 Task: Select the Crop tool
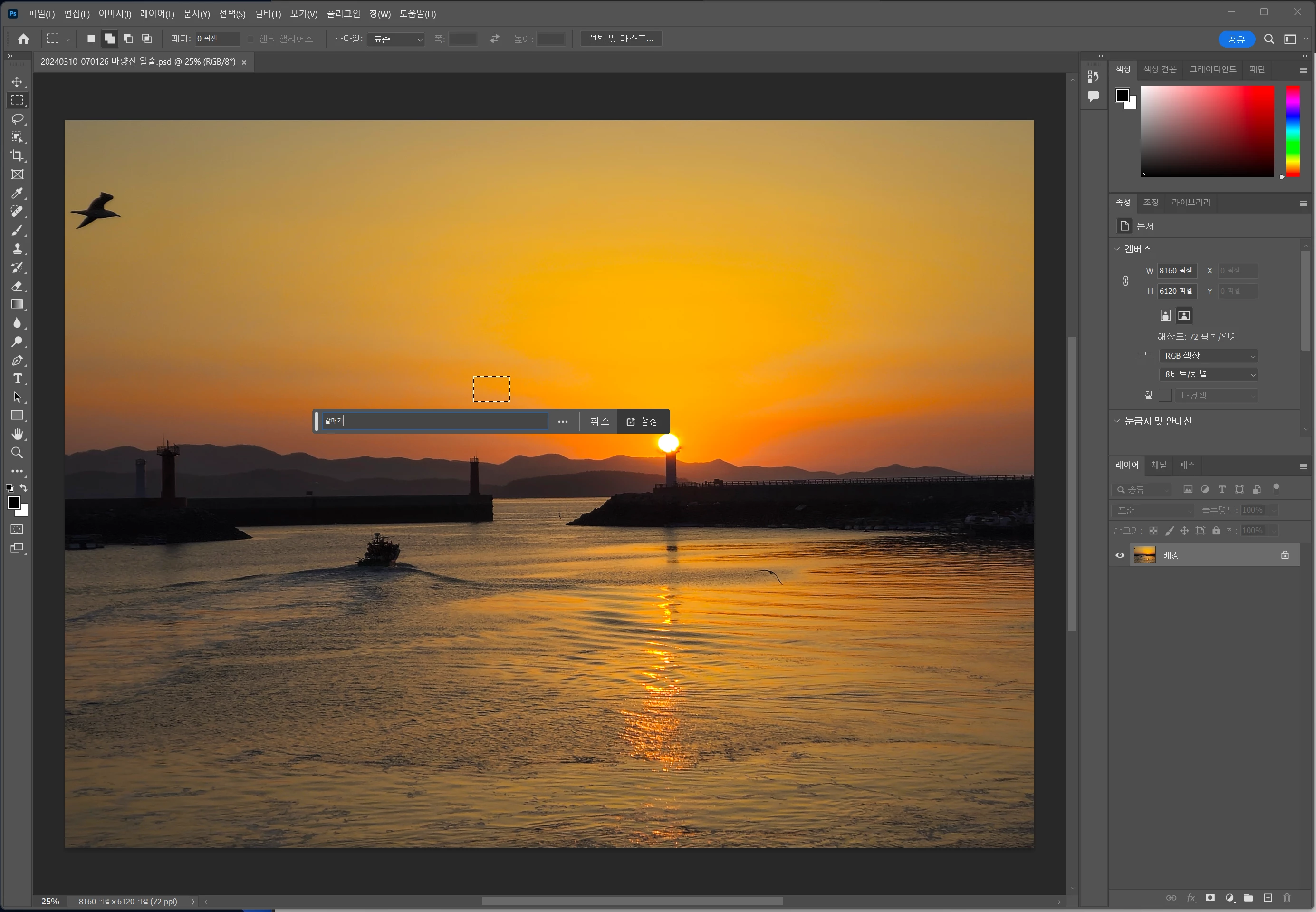click(x=17, y=155)
